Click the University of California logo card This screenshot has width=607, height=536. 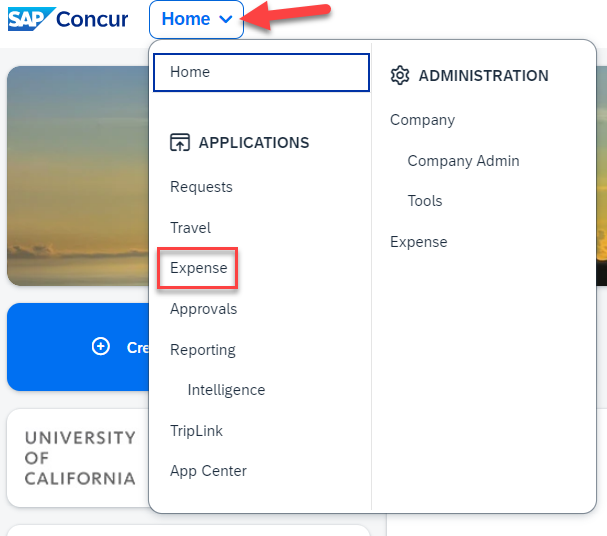click(78, 458)
